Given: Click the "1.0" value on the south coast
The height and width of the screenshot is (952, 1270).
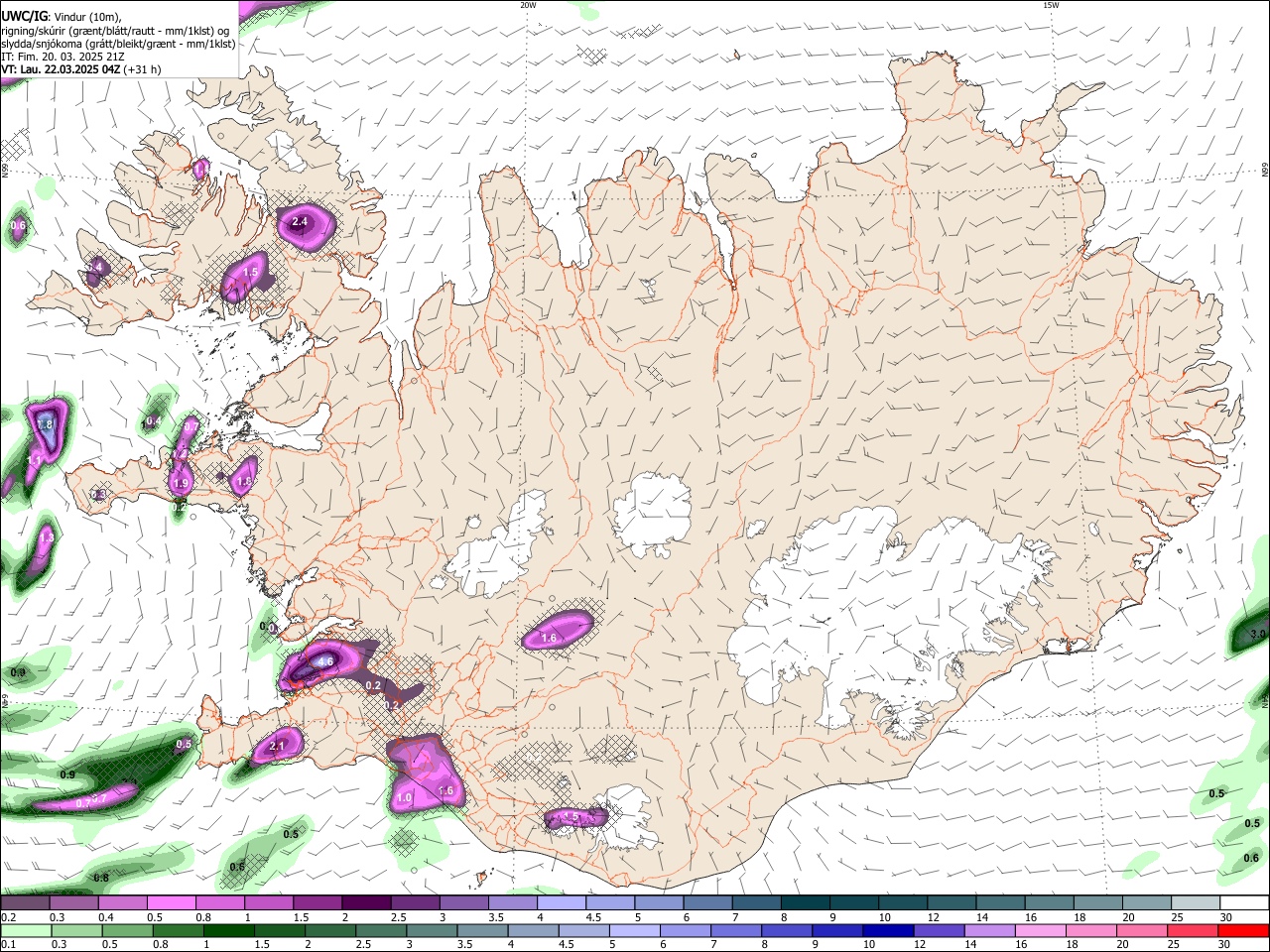Looking at the screenshot, I should click(x=404, y=797).
